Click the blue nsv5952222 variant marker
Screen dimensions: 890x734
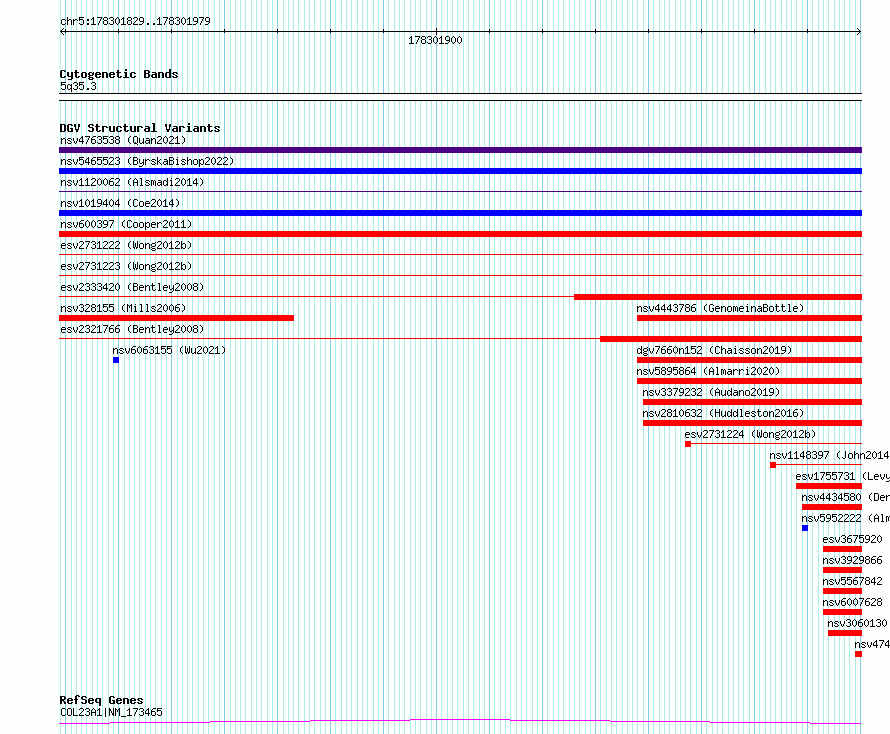coord(805,528)
